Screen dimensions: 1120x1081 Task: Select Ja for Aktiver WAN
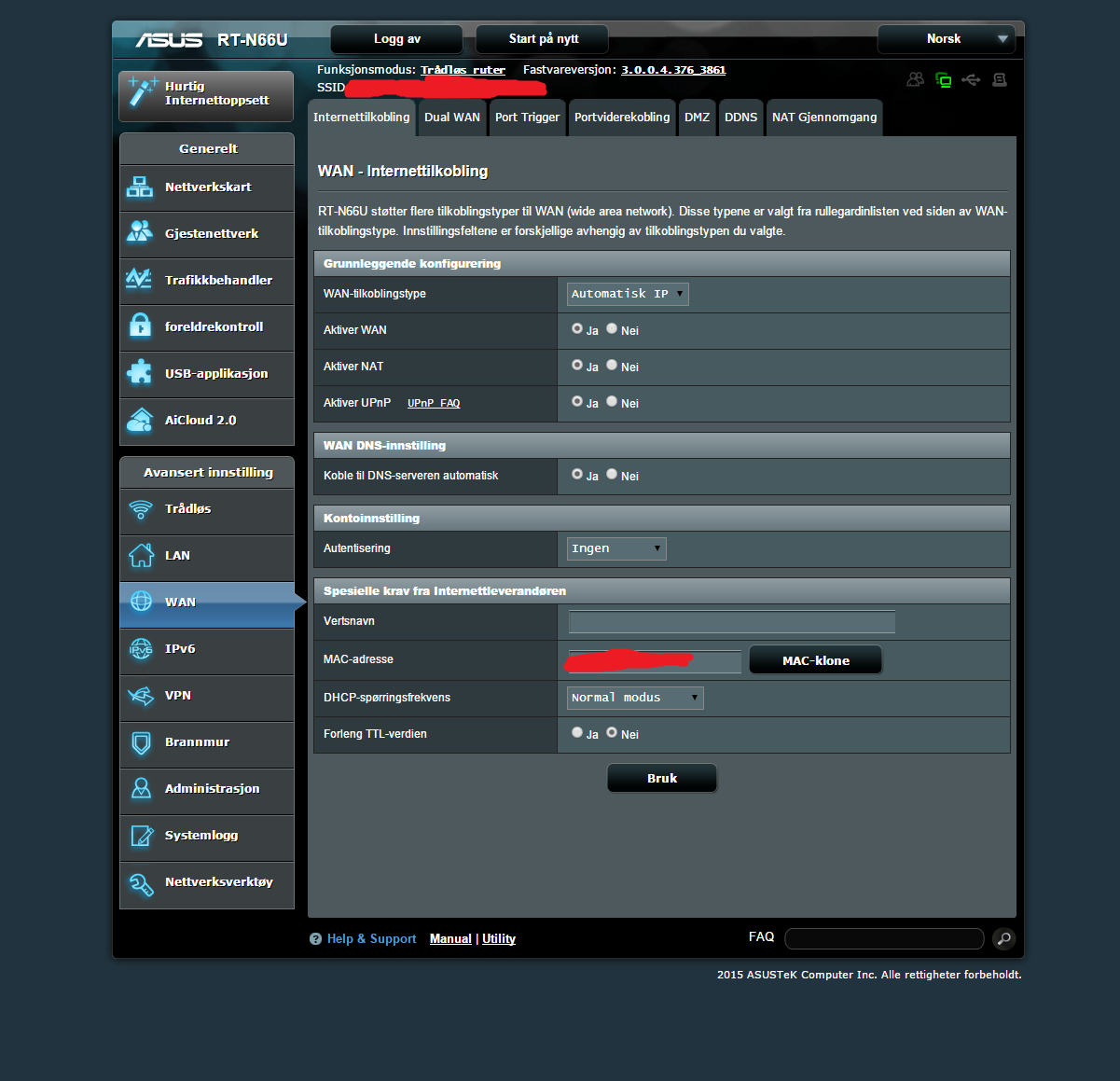577,329
